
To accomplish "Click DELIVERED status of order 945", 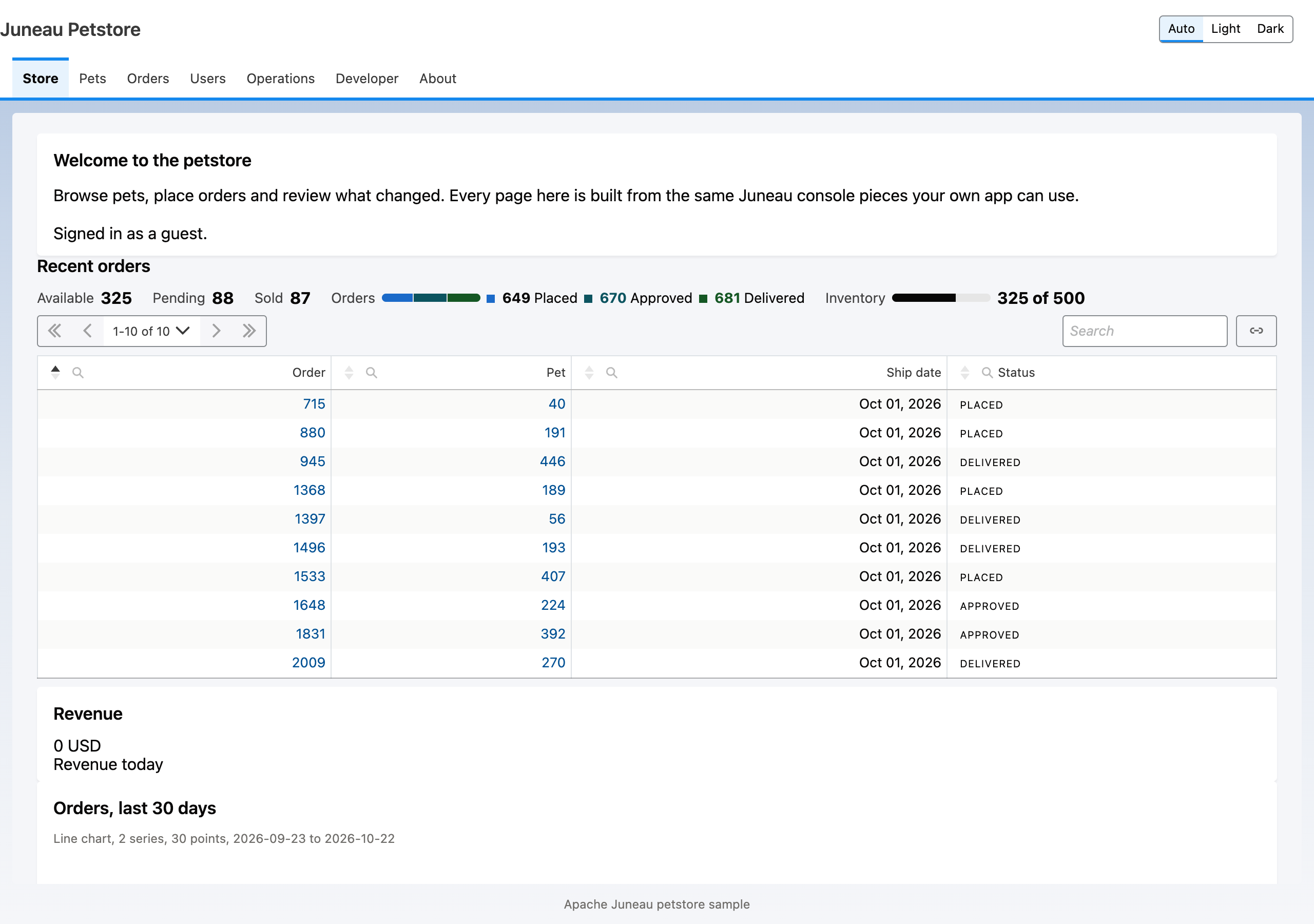I will (x=990, y=463).
